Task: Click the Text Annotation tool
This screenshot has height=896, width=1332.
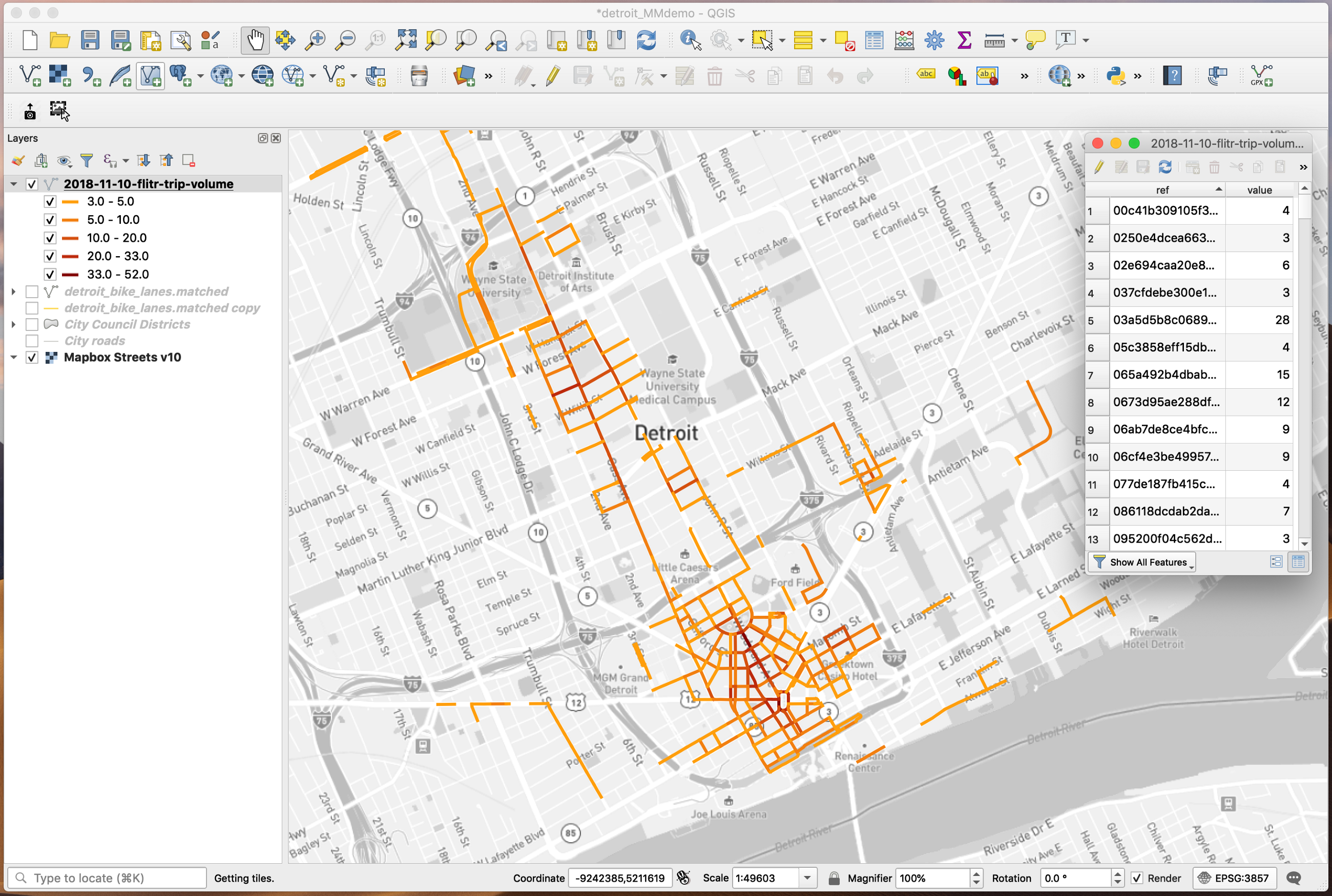Action: point(1065,40)
